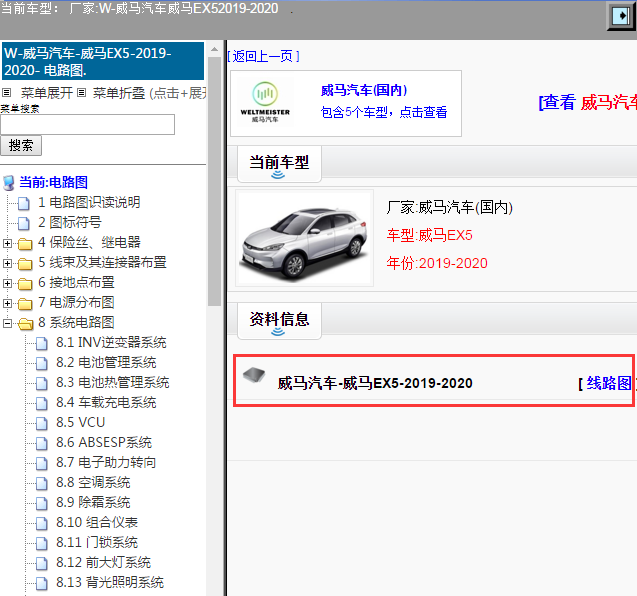Click the page icon beside 8.9 除霜系统
The width and height of the screenshot is (637, 596).
point(41,503)
